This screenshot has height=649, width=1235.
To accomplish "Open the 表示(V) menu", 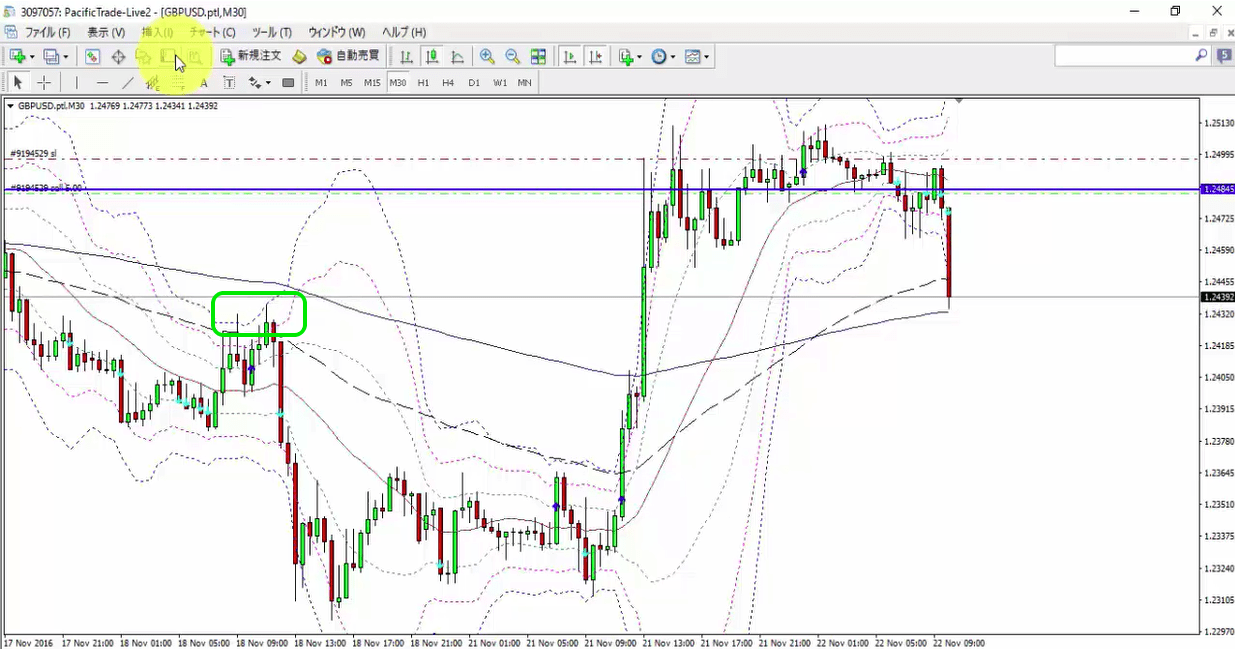I will 106,32.
